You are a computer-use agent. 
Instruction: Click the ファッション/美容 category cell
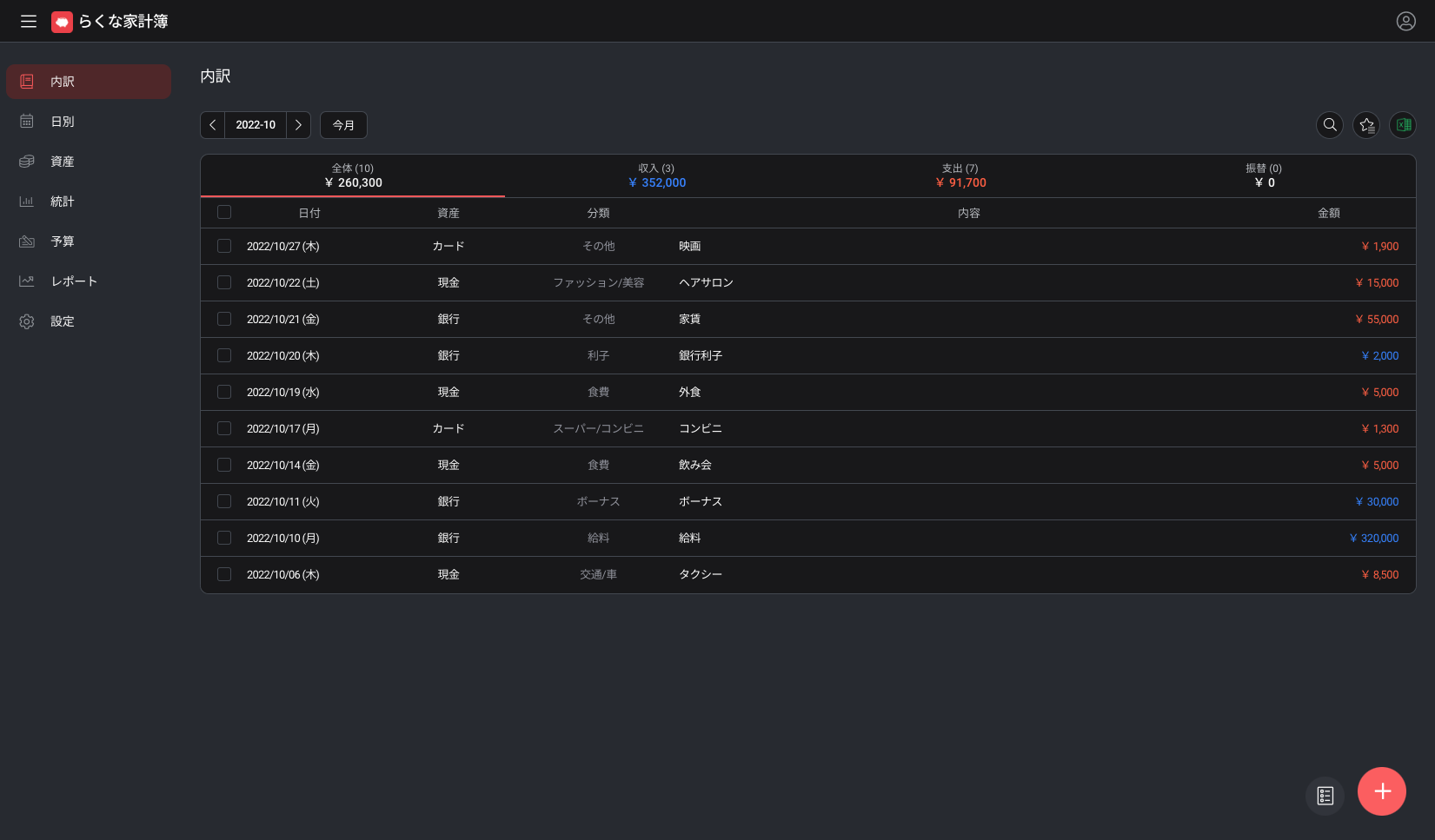pyautogui.click(x=599, y=282)
